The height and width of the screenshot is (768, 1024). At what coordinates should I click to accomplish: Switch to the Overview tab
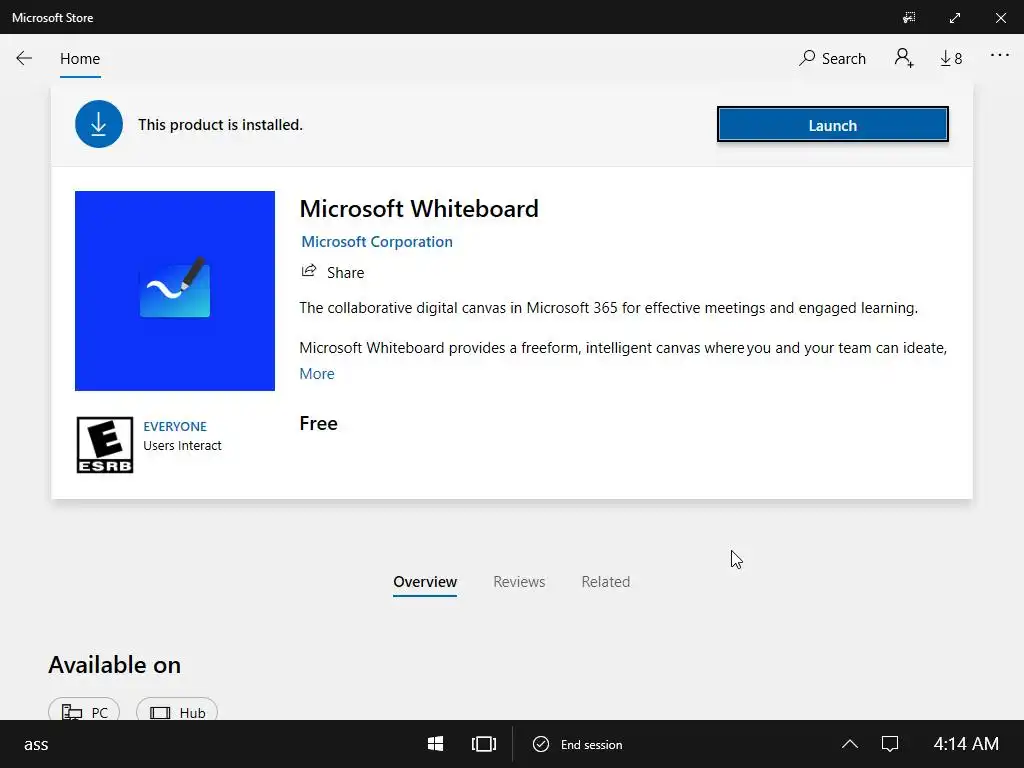tap(425, 582)
